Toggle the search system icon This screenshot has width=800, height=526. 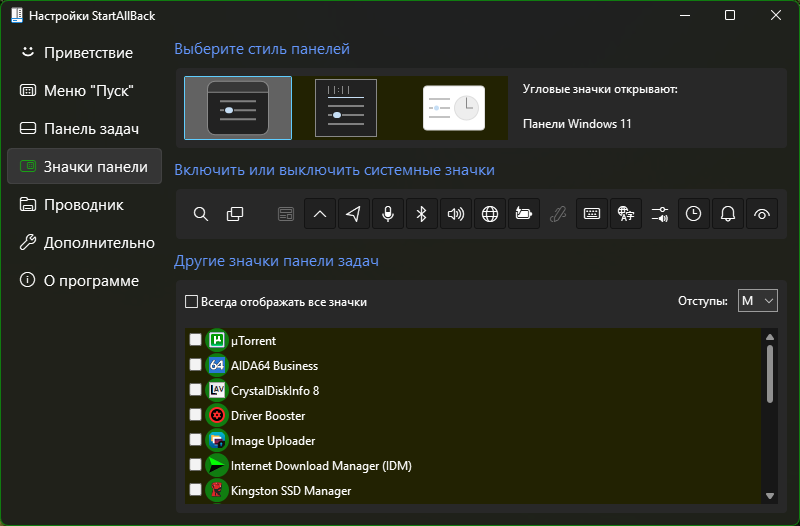point(201,214)
